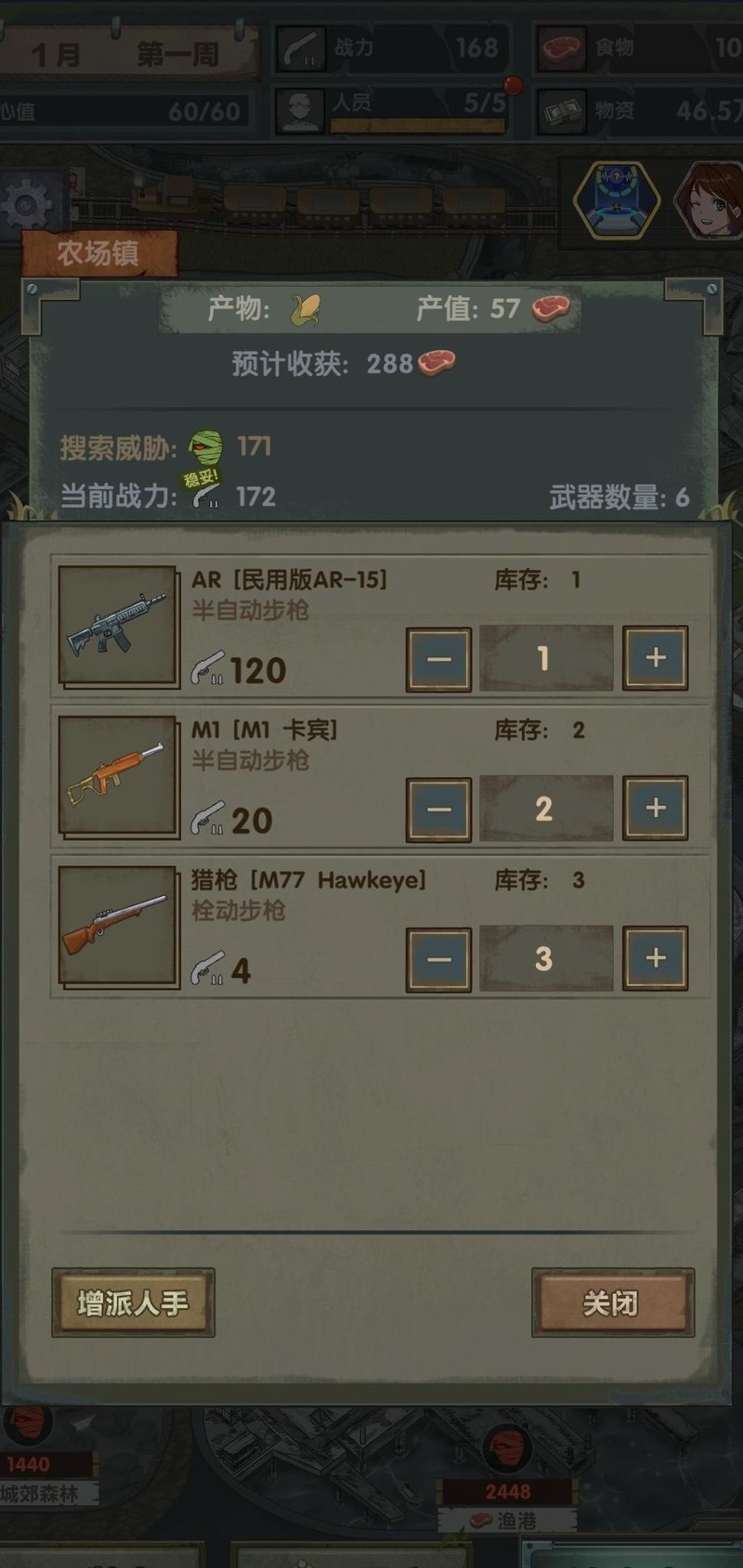
Task: Reduce the M1 carbine quantity
Action: click(438, 810)
